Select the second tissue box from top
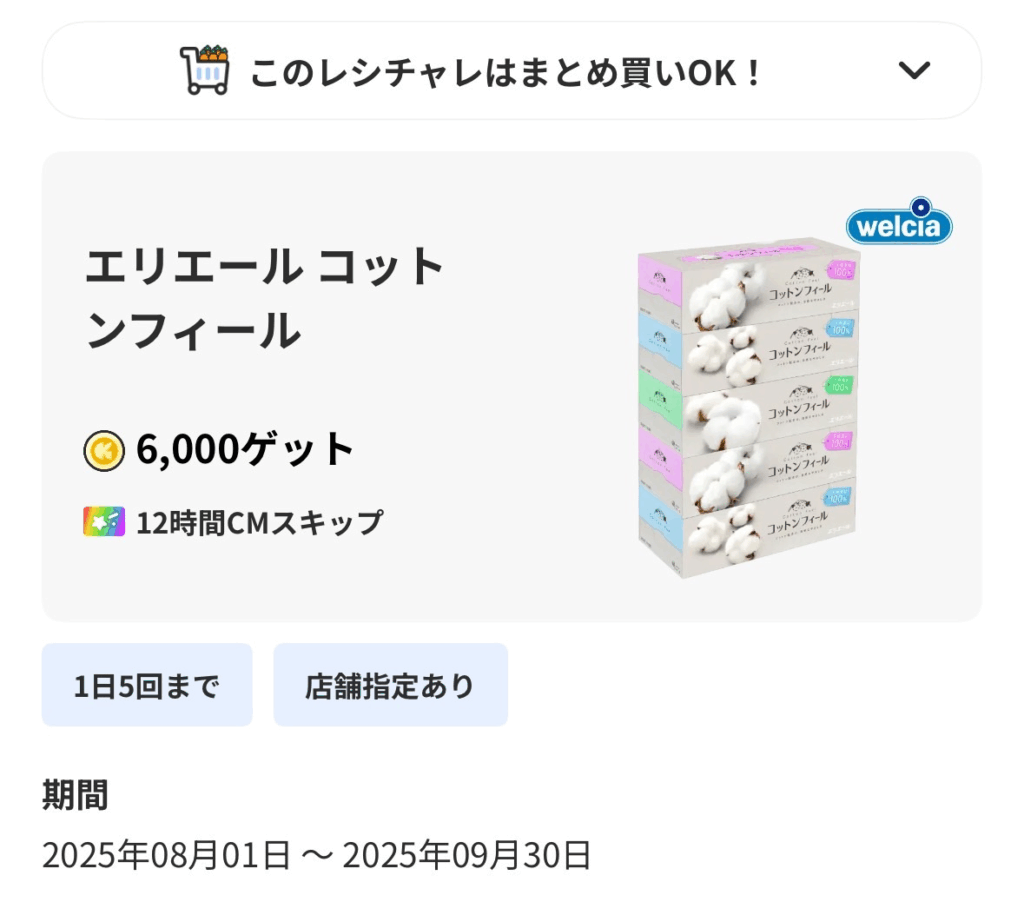The height and width of the screenshot is (902, 1024). (x=748, y=345)
